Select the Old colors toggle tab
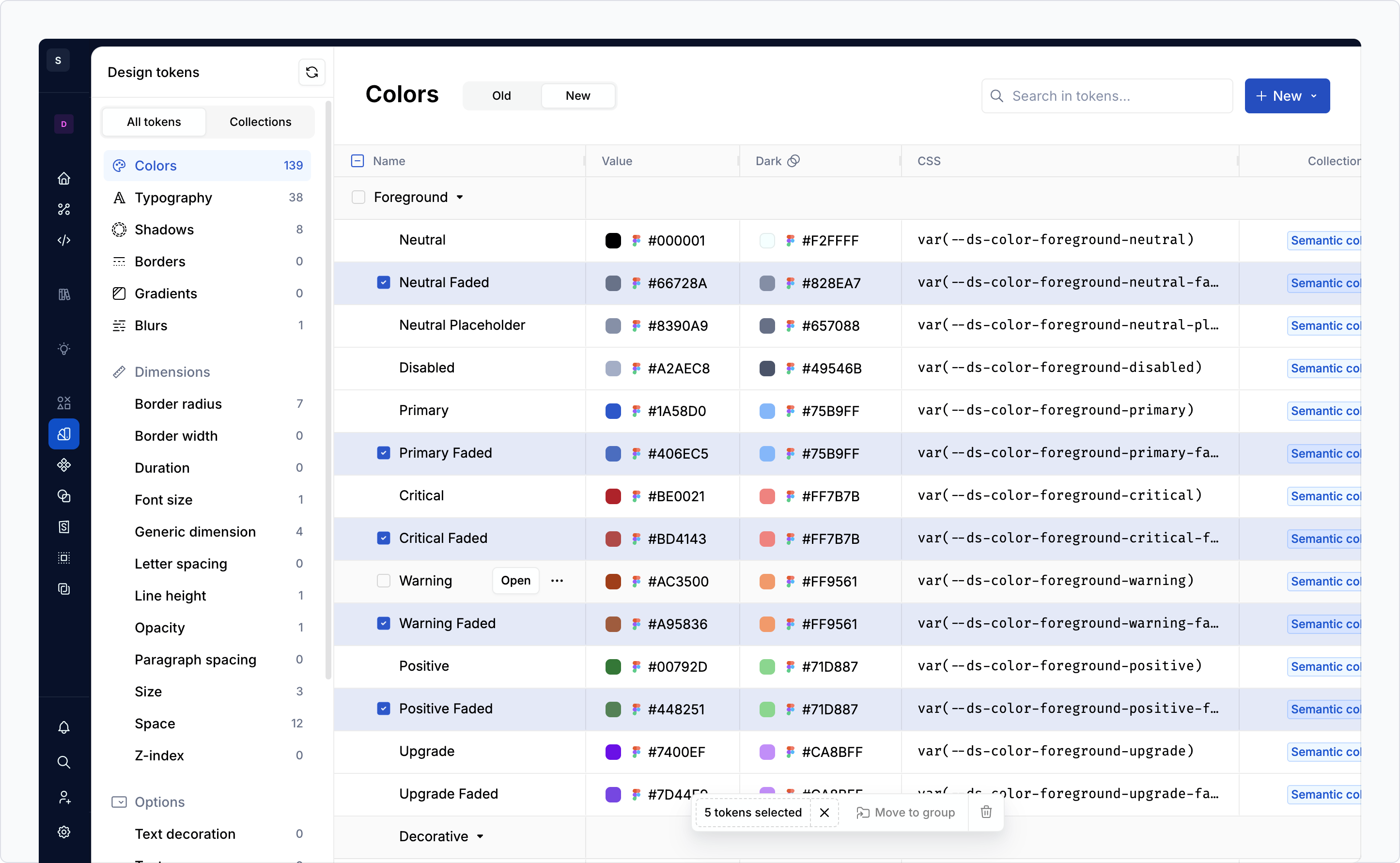The height and width of the screenshot is (863, 1400). [501, 96]
